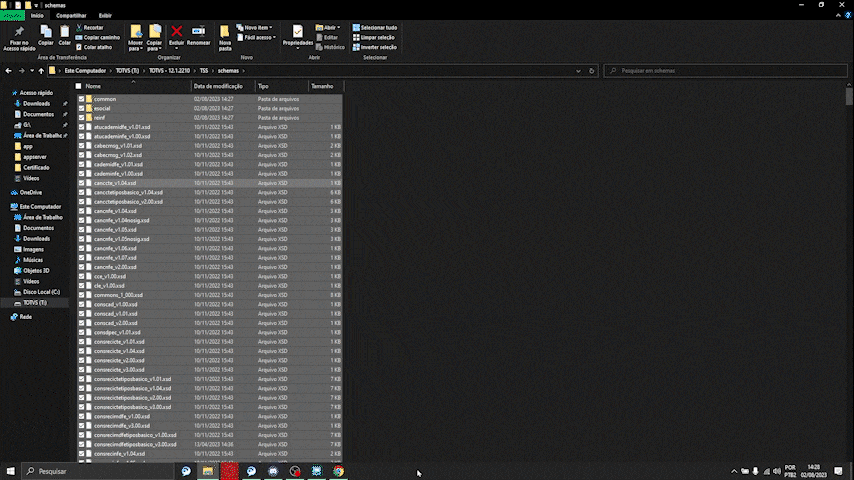Sort by Tamanho column header
854x480 pixels.
point(322,86)
